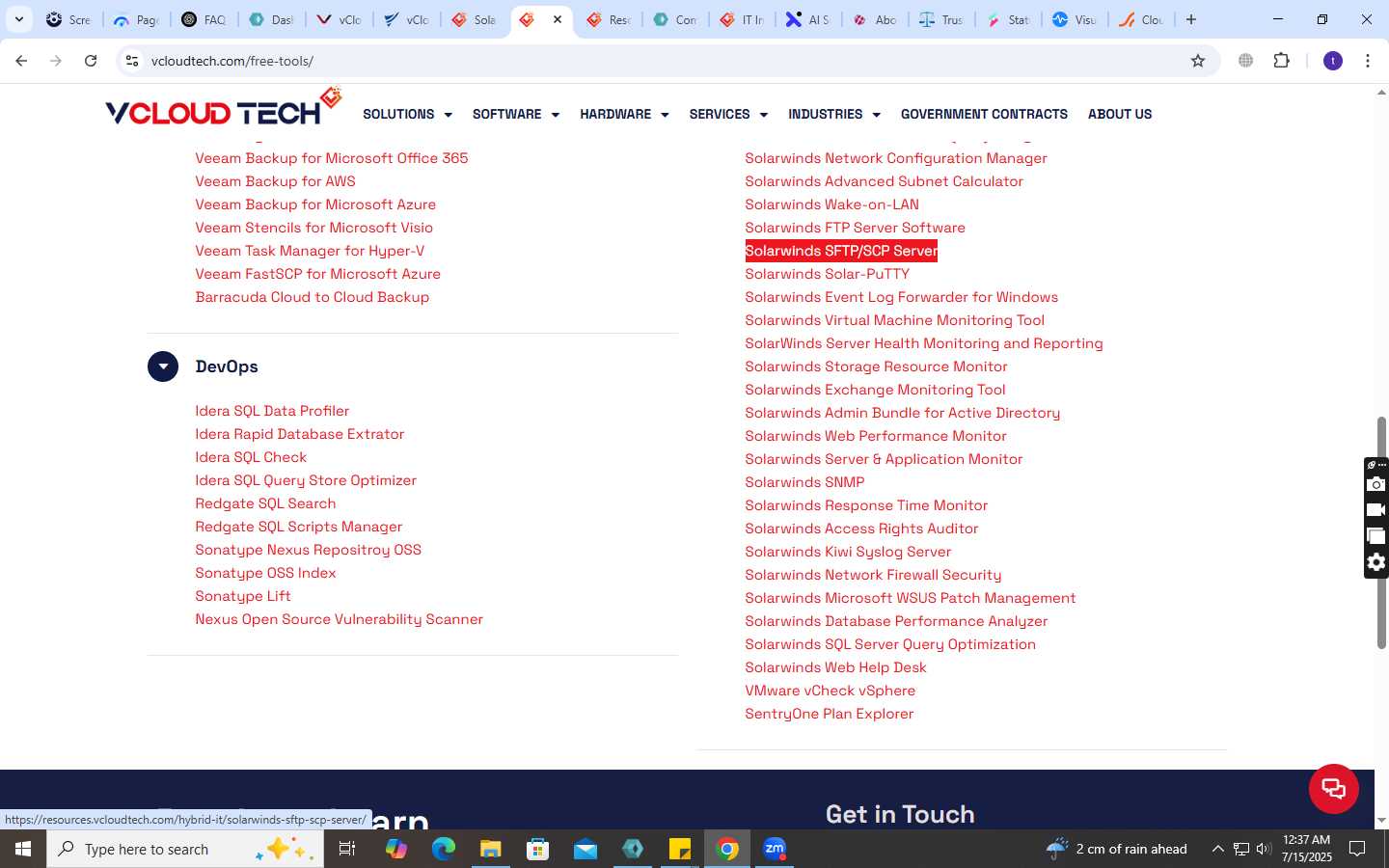
Task: Click the page vertical scrollbar thumb
Action: pos(1381,532)
